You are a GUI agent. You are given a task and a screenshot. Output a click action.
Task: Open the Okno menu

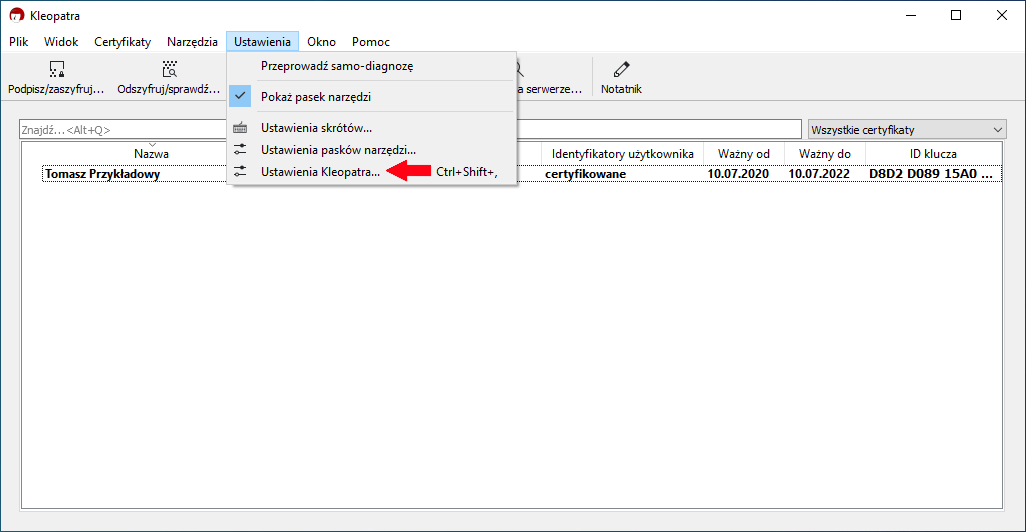pyautogui.click(x=321, y=41)
